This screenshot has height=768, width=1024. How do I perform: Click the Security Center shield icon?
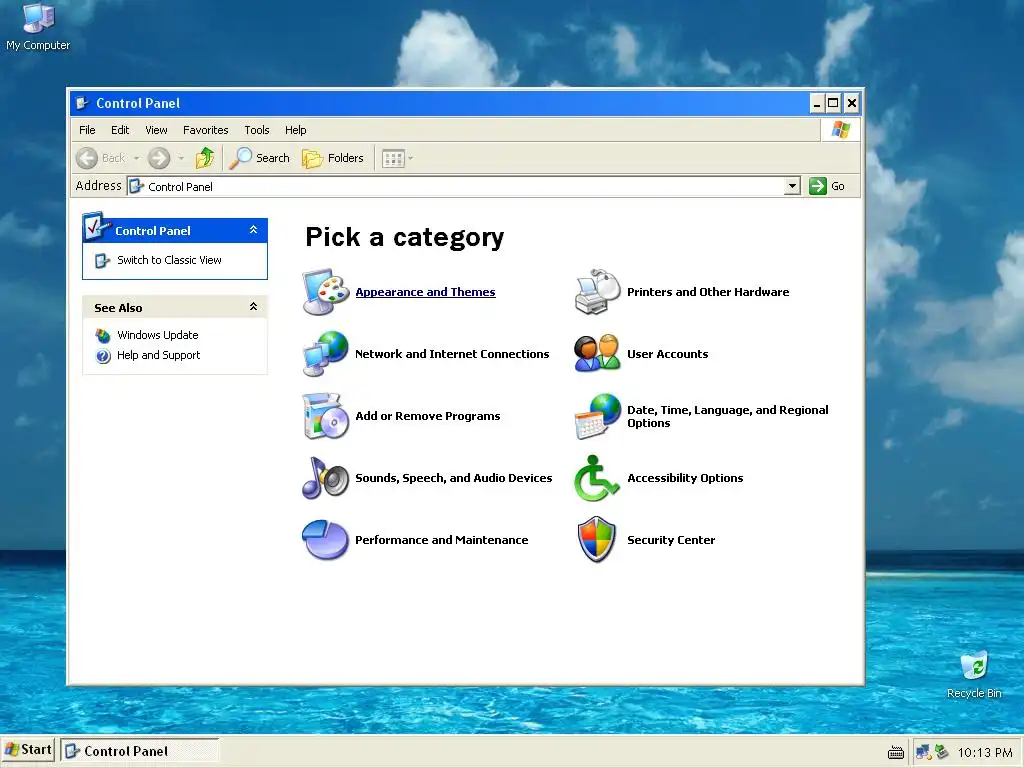[x=597, y=539]
